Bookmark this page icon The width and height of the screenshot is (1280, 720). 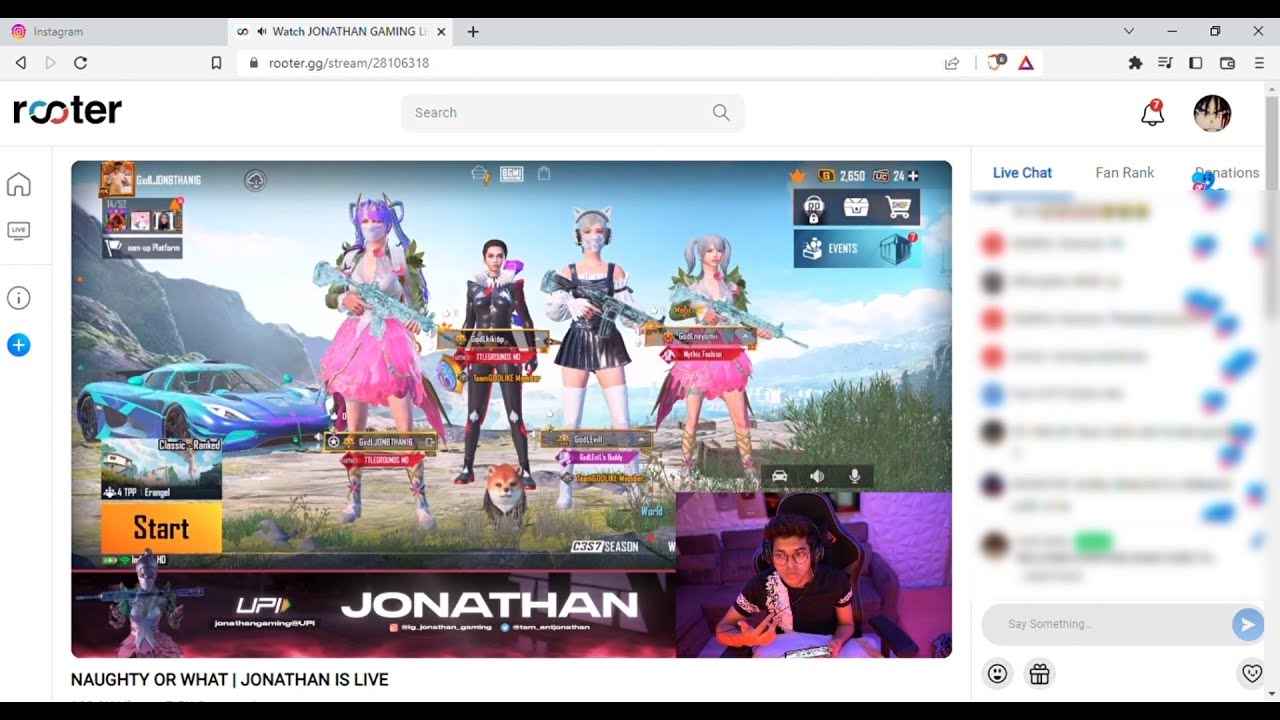pyautogui.click(x=216, y=63)
